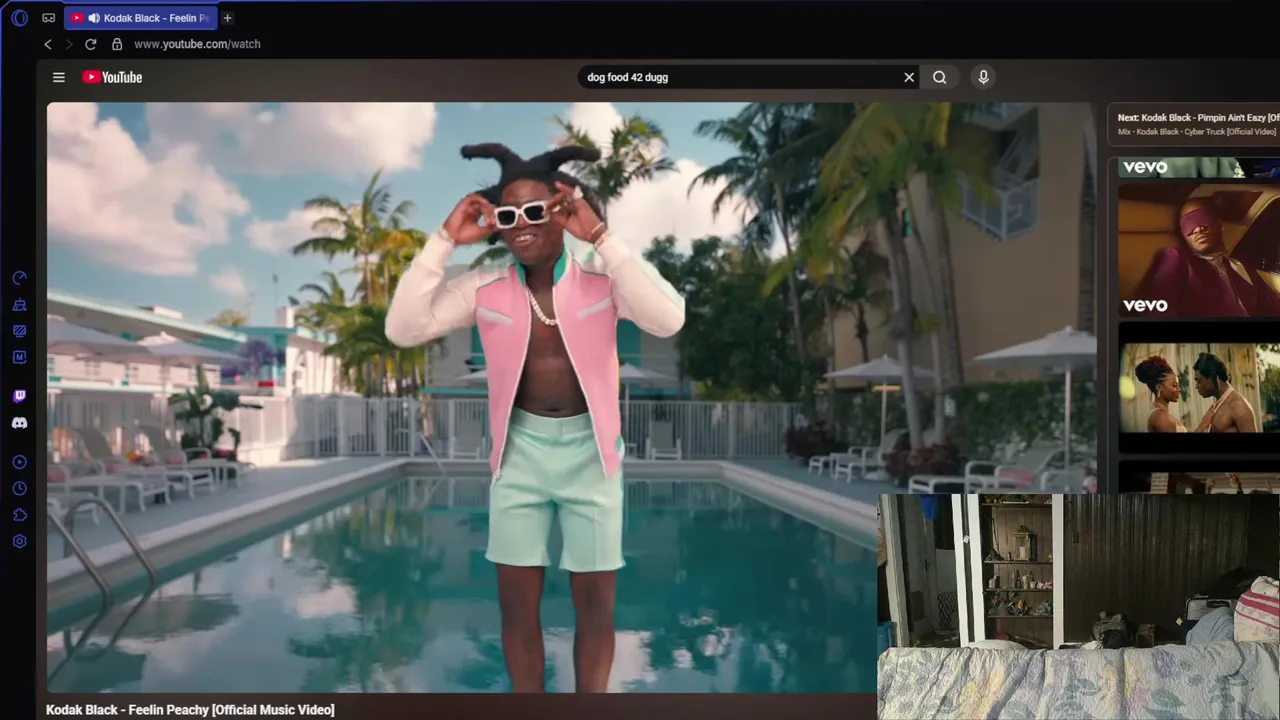
Task: Open first vevo thumbnail in playlist
Action: point(1198,168)
